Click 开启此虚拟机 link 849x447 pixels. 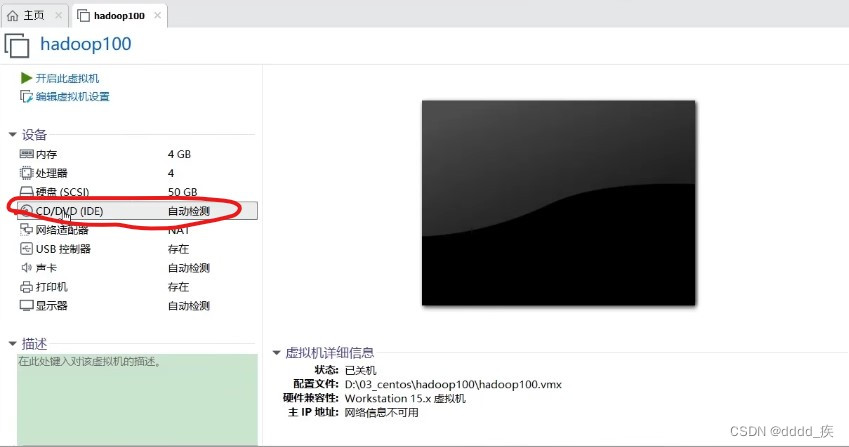tap(67, 78)
